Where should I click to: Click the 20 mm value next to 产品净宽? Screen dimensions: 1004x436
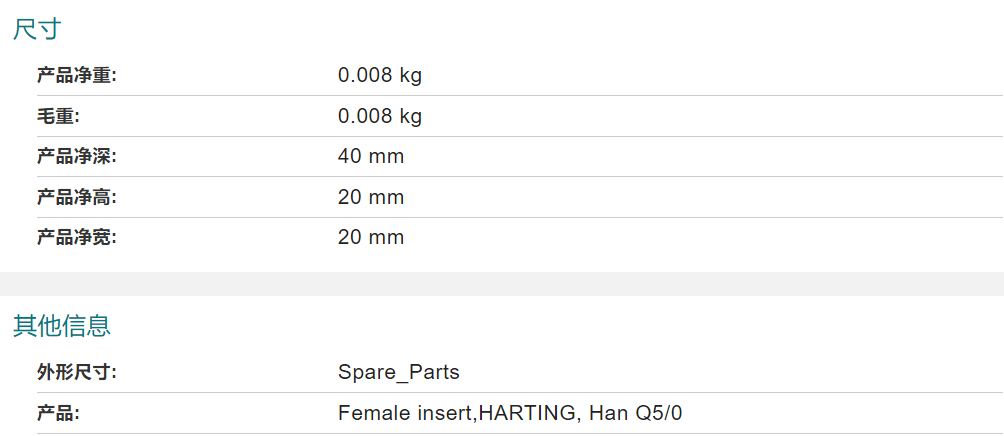pos(371,238)
